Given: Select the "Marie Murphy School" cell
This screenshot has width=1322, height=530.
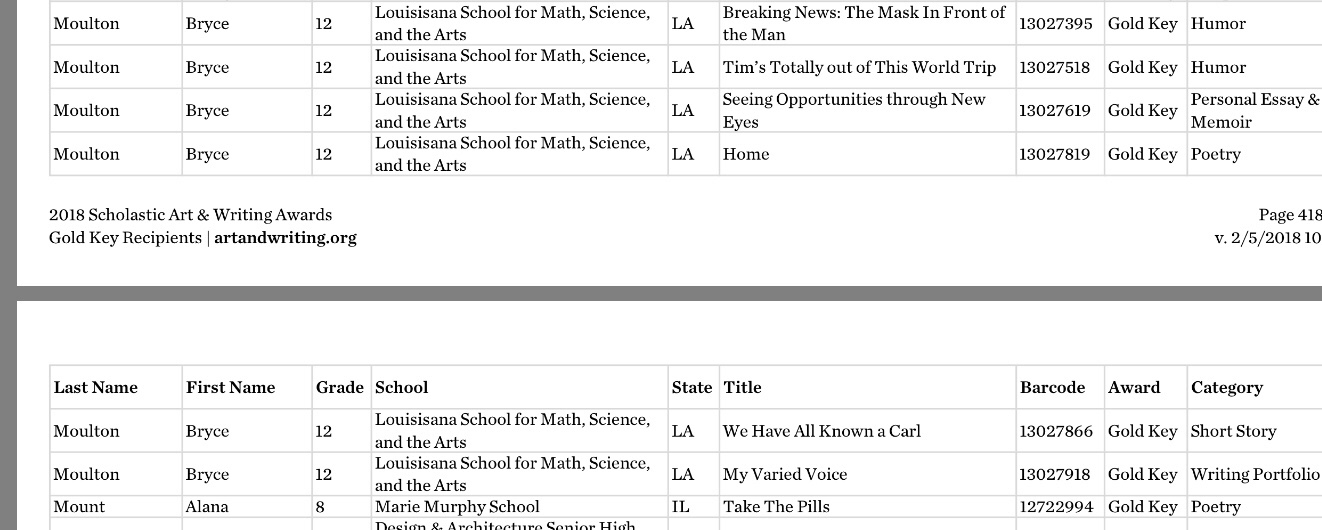Looking at the screenshot, I should point(457,507).
